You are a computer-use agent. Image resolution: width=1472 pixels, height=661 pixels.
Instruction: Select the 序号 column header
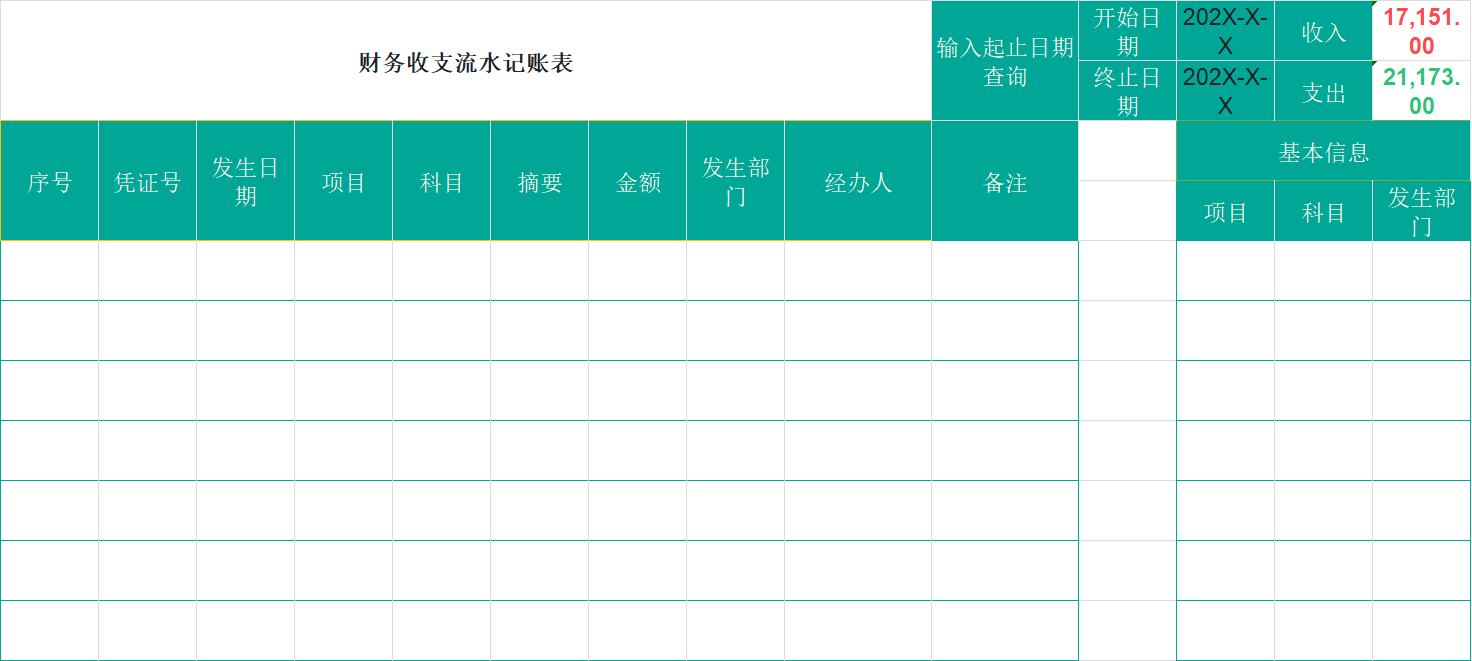click(x=48, y=180)
